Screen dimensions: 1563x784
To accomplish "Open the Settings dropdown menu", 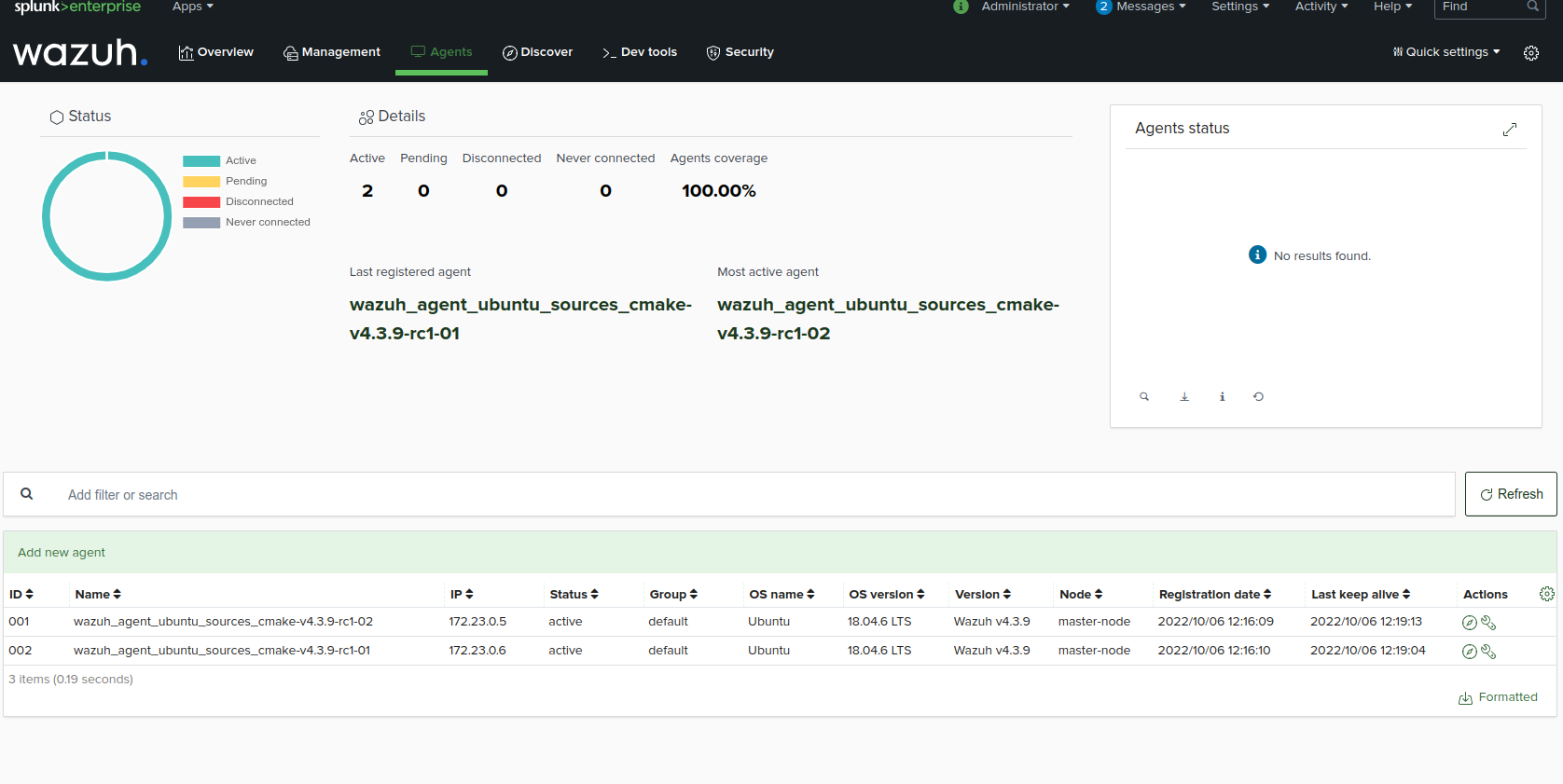I will 1240,7.
